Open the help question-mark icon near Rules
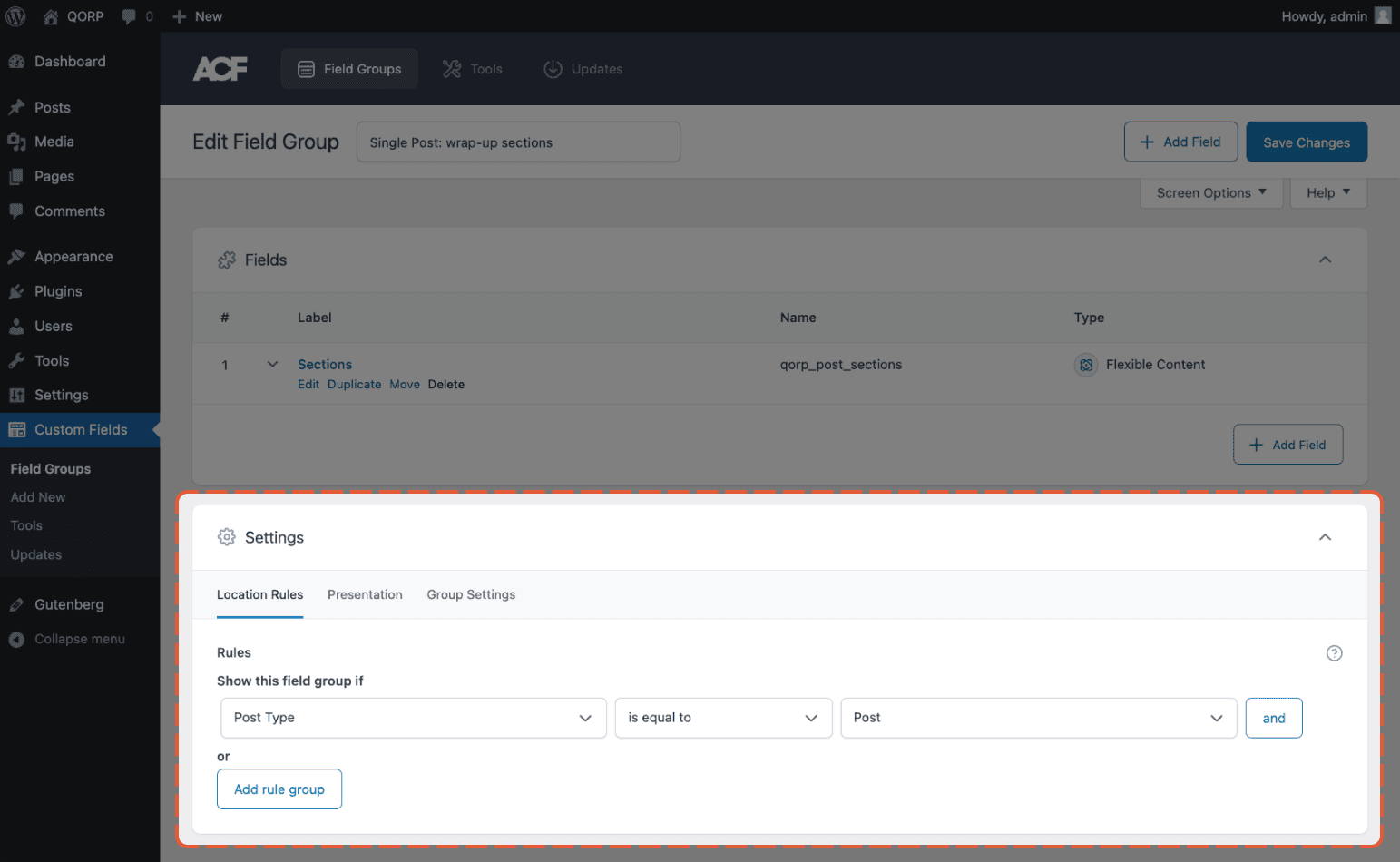The height and width of the screenshot is (862, 1400). 1334,652
